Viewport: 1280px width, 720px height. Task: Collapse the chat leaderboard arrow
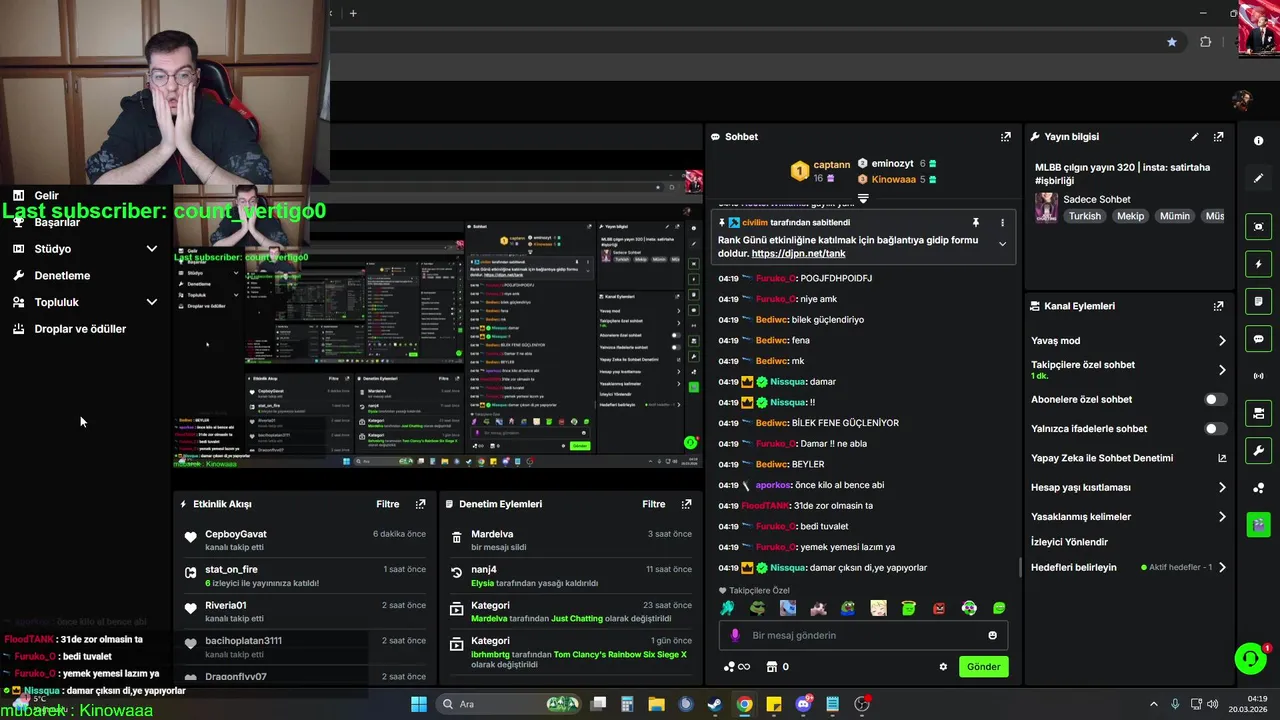[x=863, y=198]
